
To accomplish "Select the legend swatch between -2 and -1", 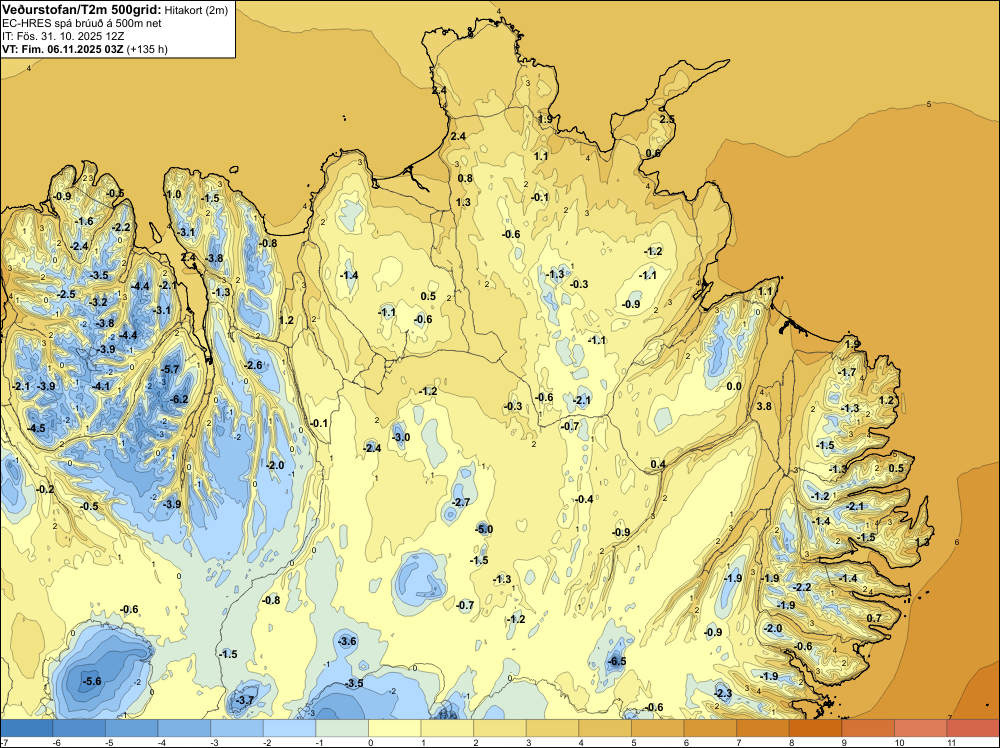I will pos(290,728).
